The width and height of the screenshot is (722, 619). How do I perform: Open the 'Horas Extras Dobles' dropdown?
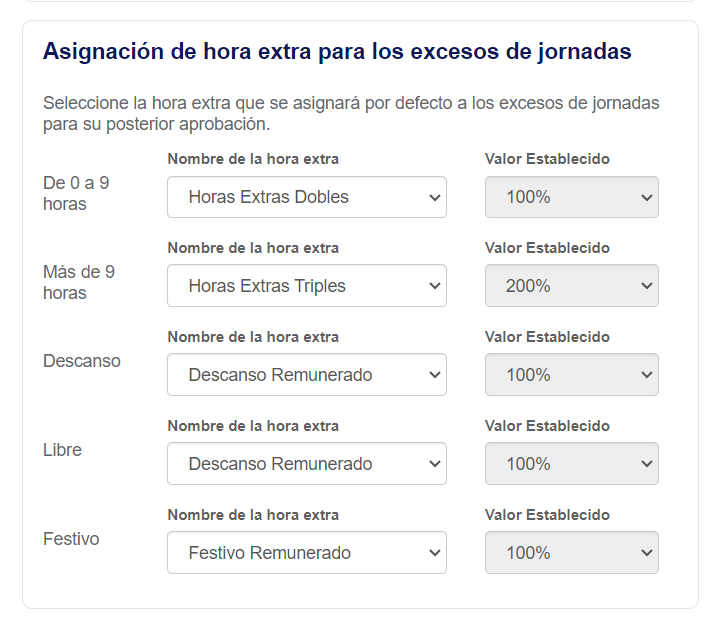click(306, 197)
